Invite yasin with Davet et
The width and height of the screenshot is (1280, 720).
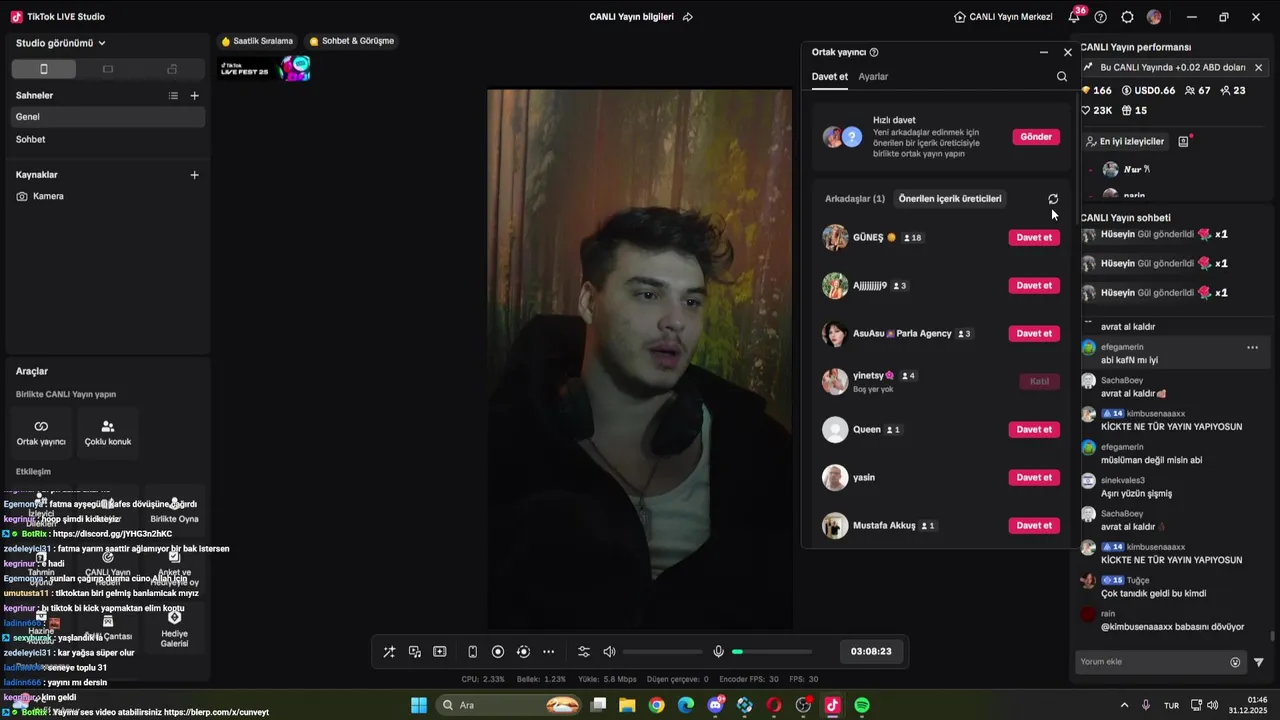coord(1034,478)
